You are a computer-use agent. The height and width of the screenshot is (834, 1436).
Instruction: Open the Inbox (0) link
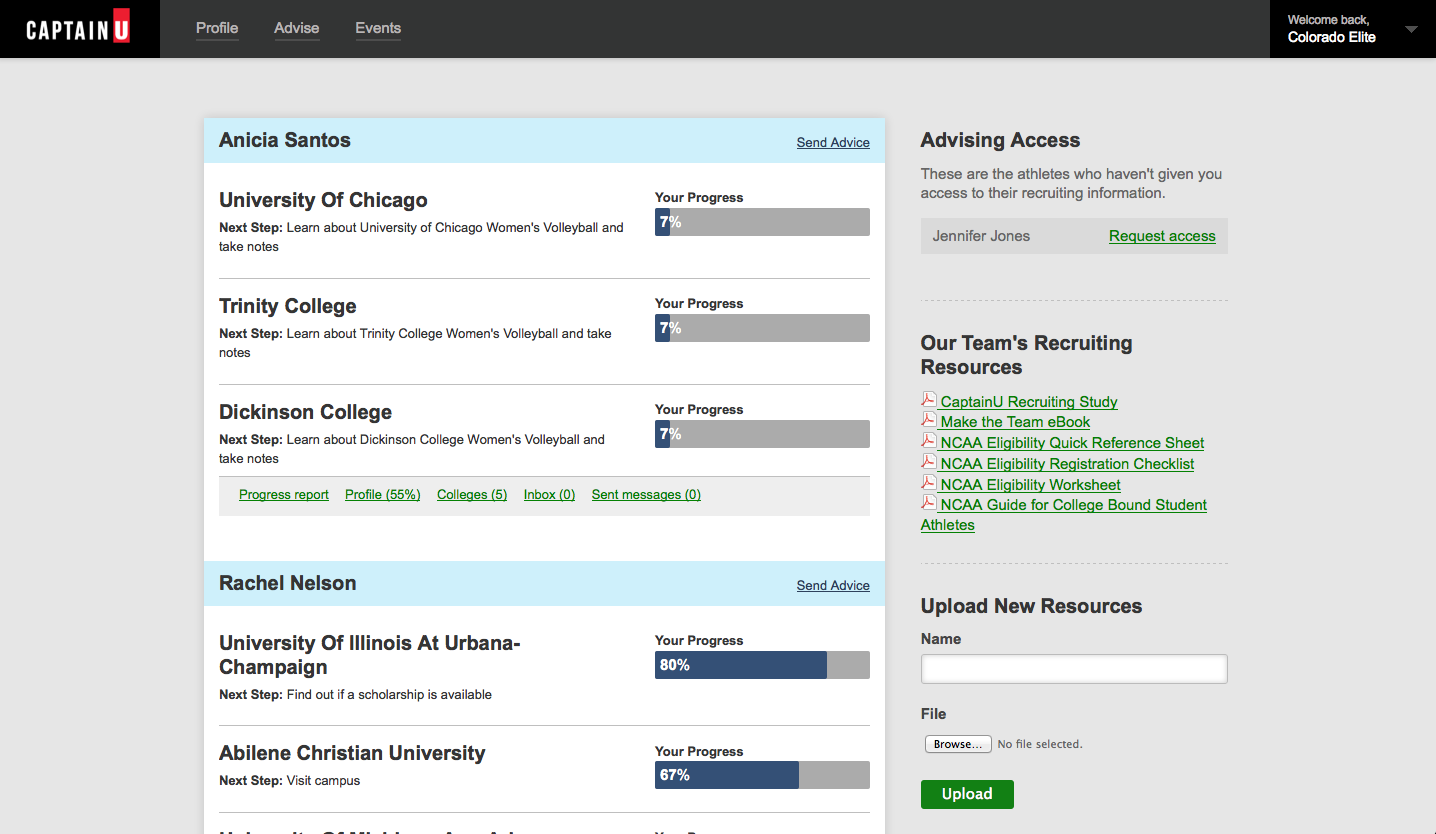click(549, 495)
